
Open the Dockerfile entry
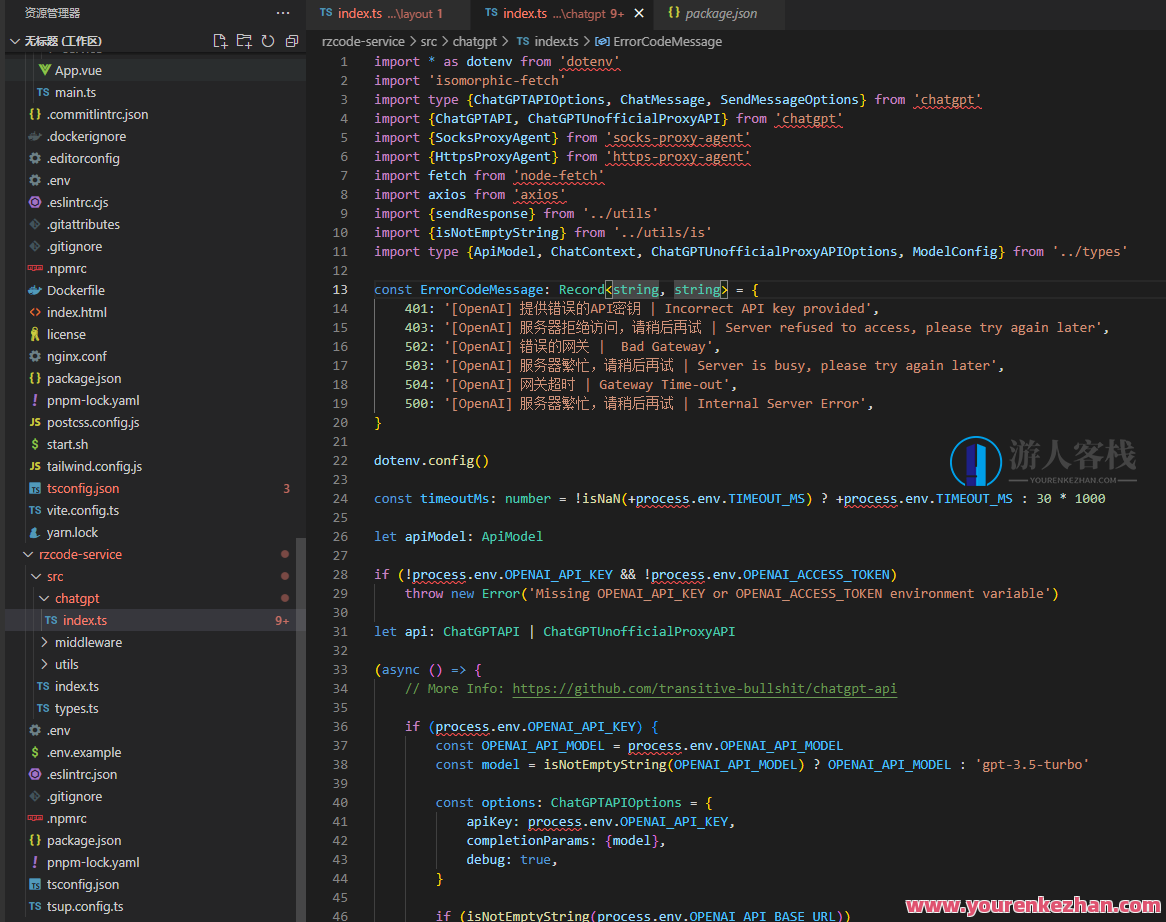pyautogui.click(x=76, y=291)
